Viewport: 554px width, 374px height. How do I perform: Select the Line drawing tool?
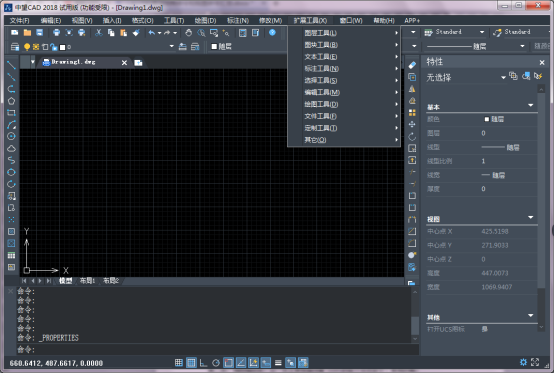(x=11, y=65)
